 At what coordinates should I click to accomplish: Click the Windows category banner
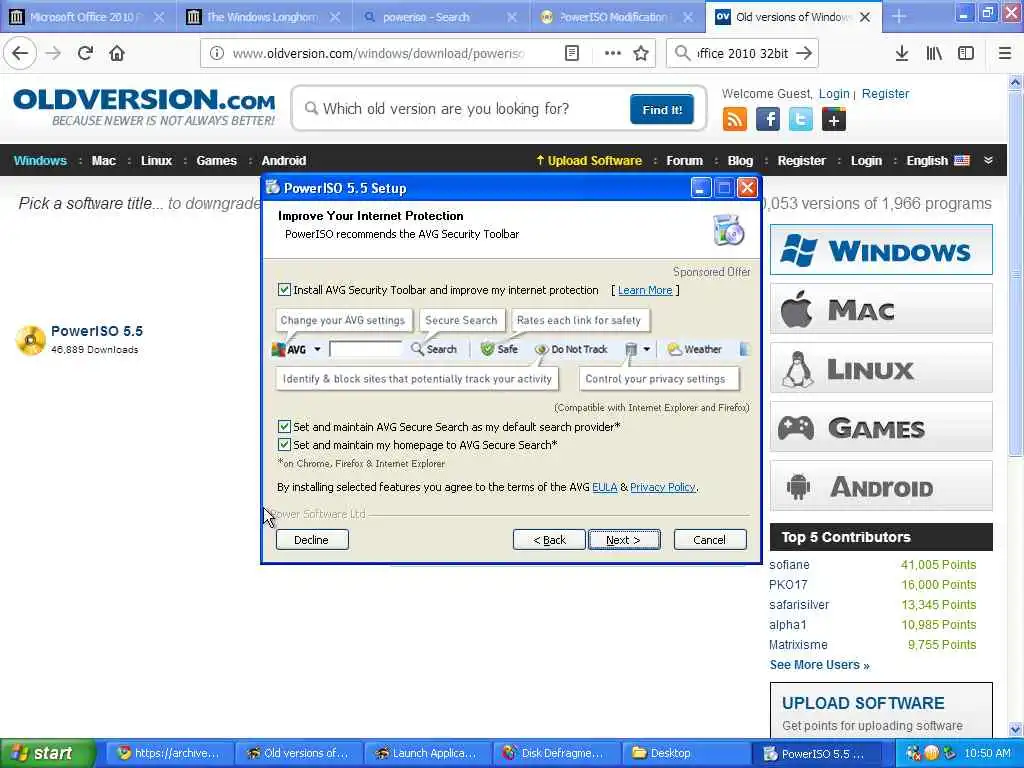[881, 250]
